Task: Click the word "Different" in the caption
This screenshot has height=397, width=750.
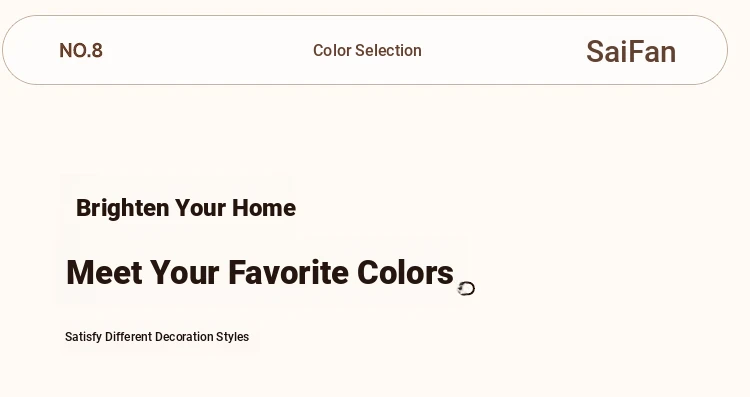Action: (x=129, y=337)
